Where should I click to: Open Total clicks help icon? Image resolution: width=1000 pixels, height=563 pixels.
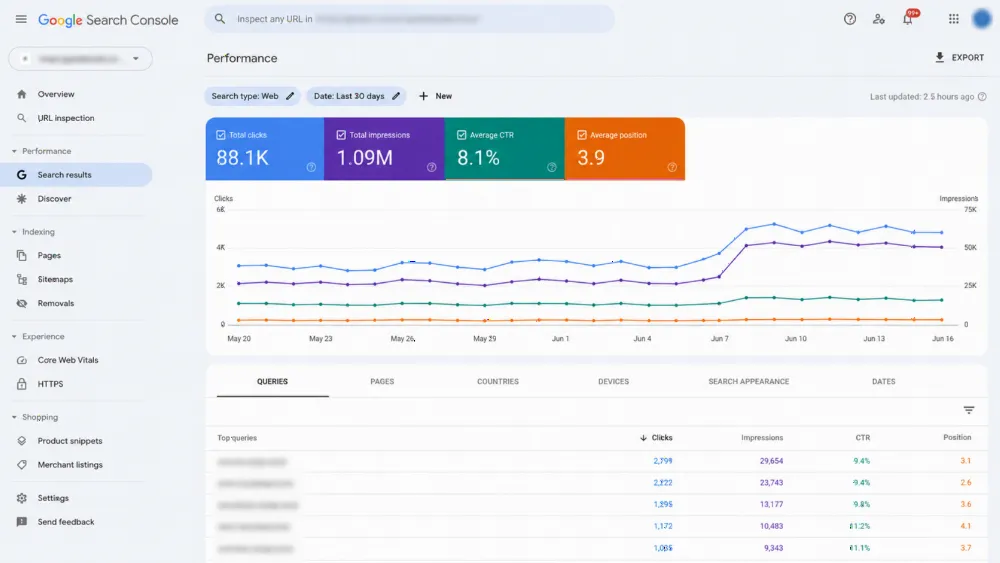tap(311, 167)
